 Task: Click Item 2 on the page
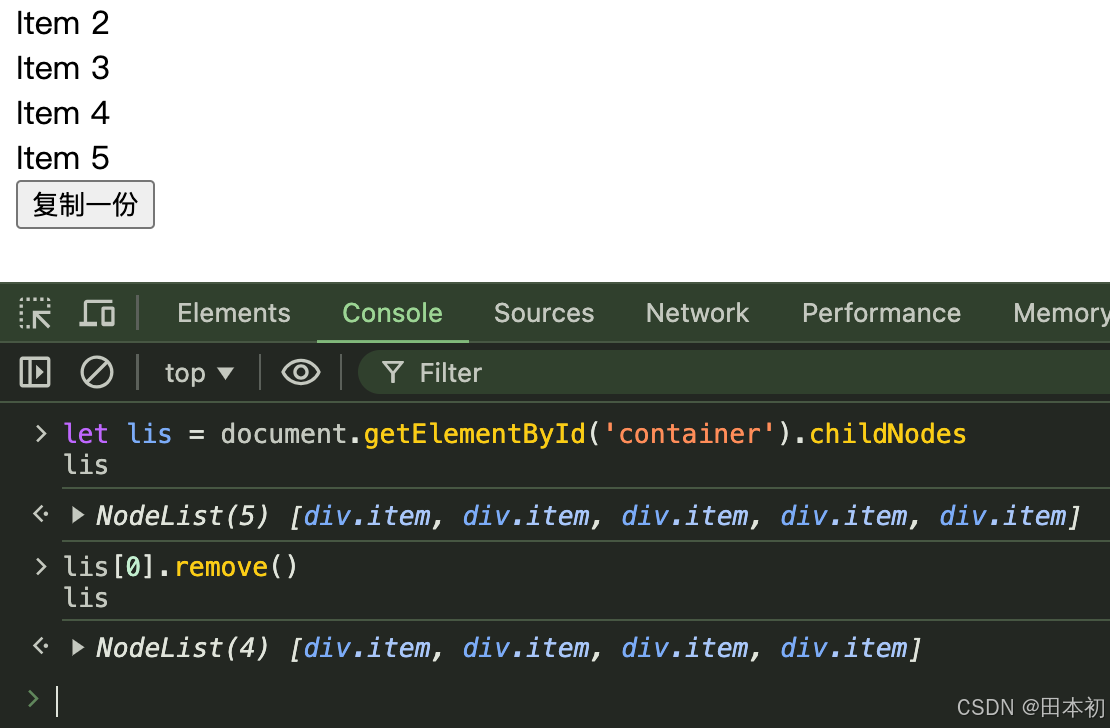click(x=63, y=23)
